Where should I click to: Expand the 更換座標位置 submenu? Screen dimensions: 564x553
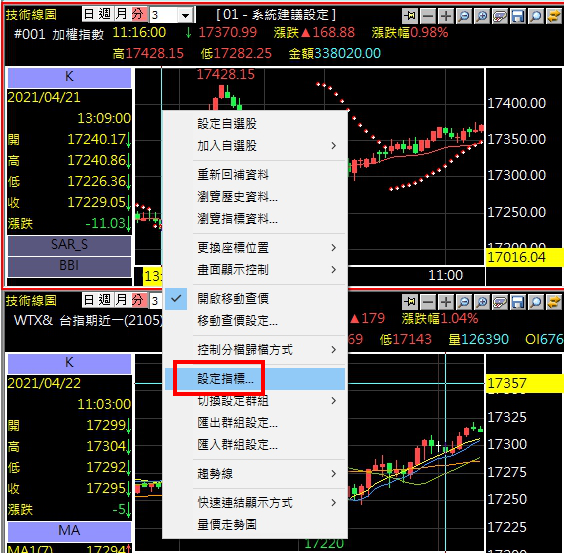[255, 248]
